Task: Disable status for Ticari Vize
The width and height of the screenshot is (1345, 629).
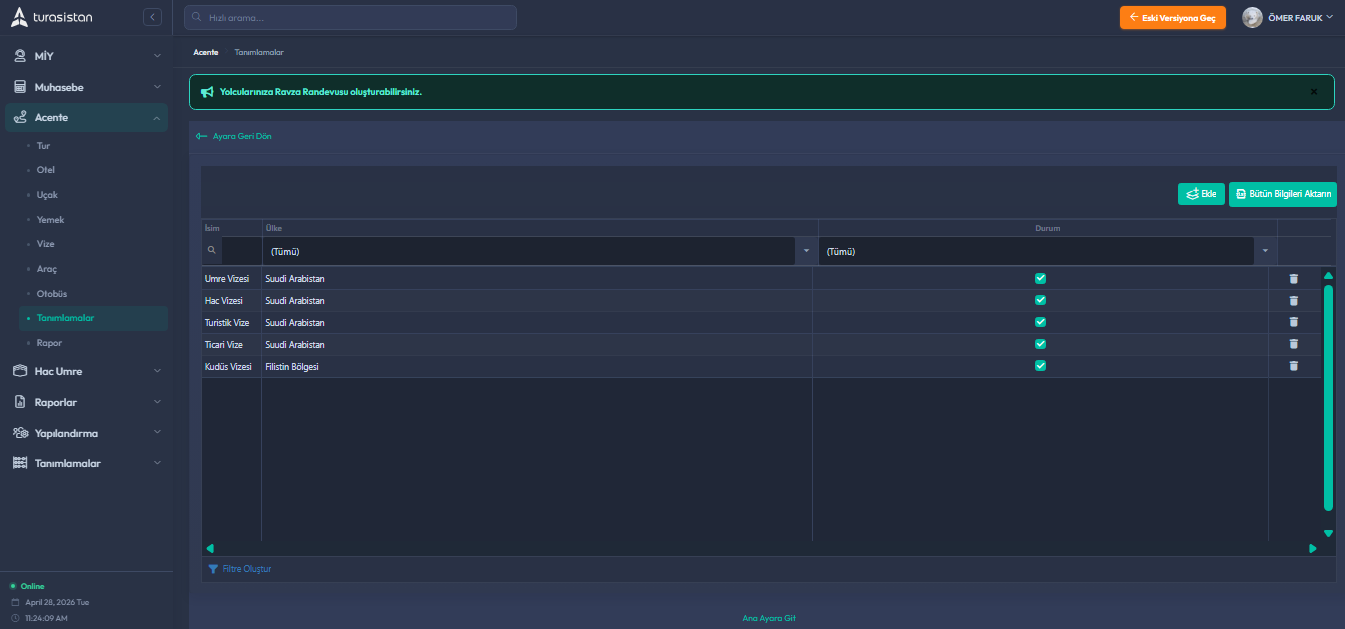Action: [1040, 344]
